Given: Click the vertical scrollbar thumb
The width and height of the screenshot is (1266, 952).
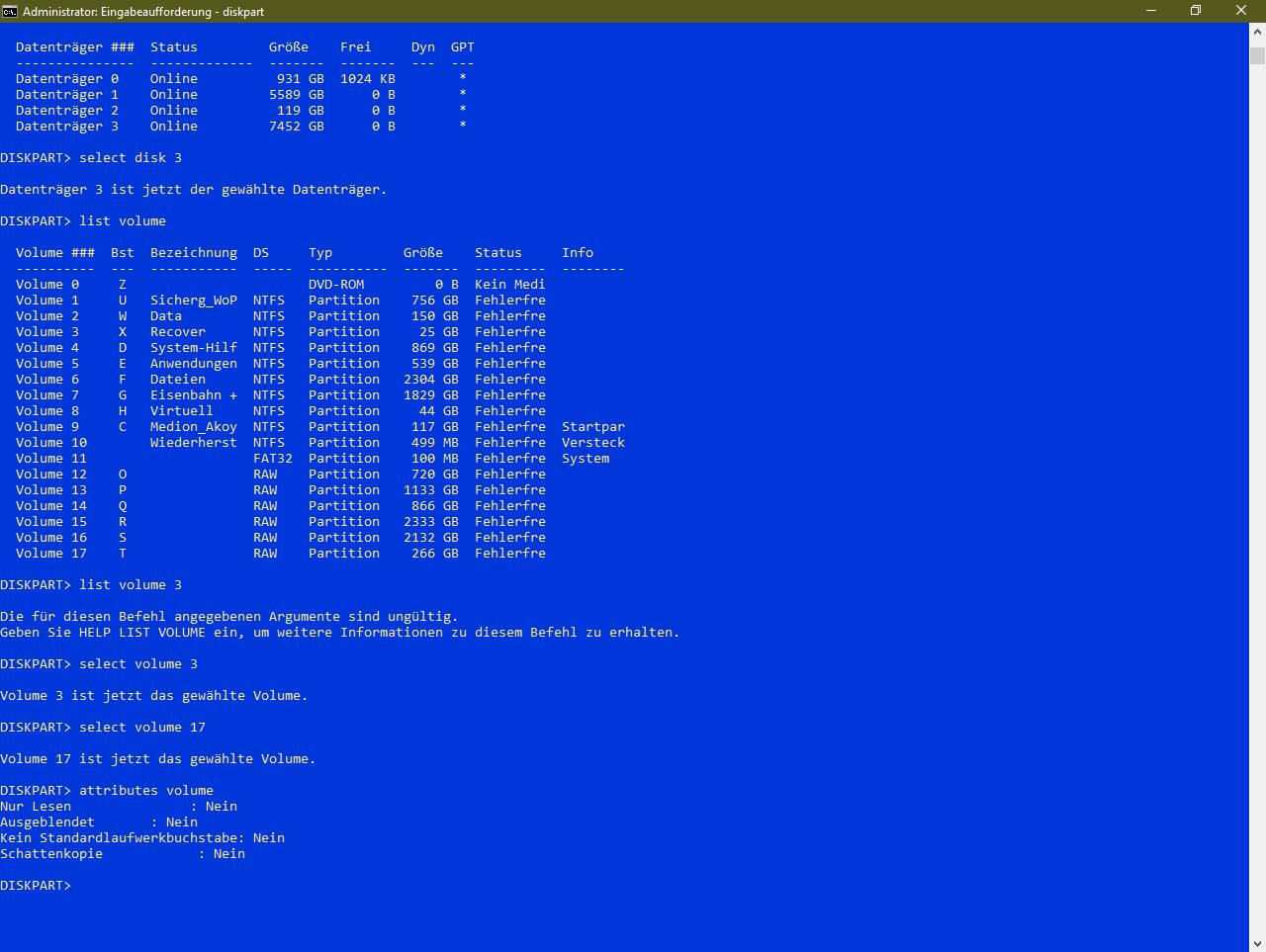Looking at the screenshot, I should tap(1257, 54).
